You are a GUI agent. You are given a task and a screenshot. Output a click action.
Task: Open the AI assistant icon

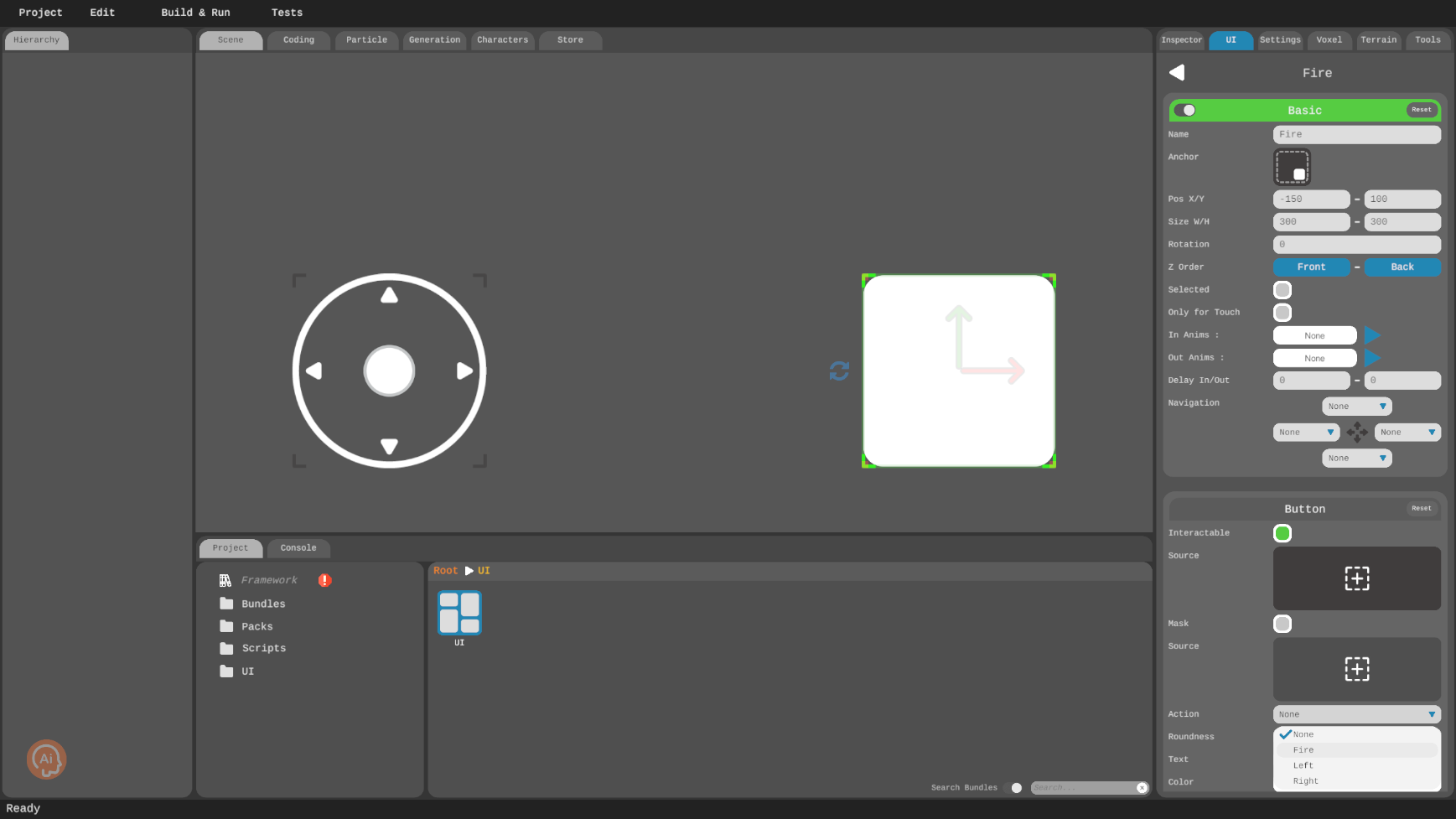pyautogui.click(x=46, y=759)
